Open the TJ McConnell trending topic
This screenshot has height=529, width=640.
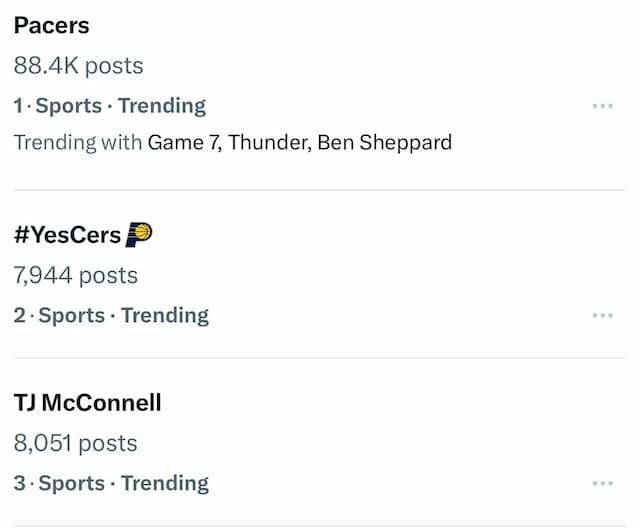click(87, 403)
